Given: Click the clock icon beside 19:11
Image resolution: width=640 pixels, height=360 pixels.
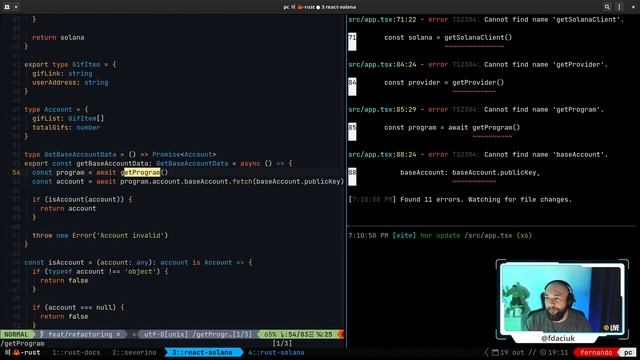Looking at the screenshot, I should [543, 352].
